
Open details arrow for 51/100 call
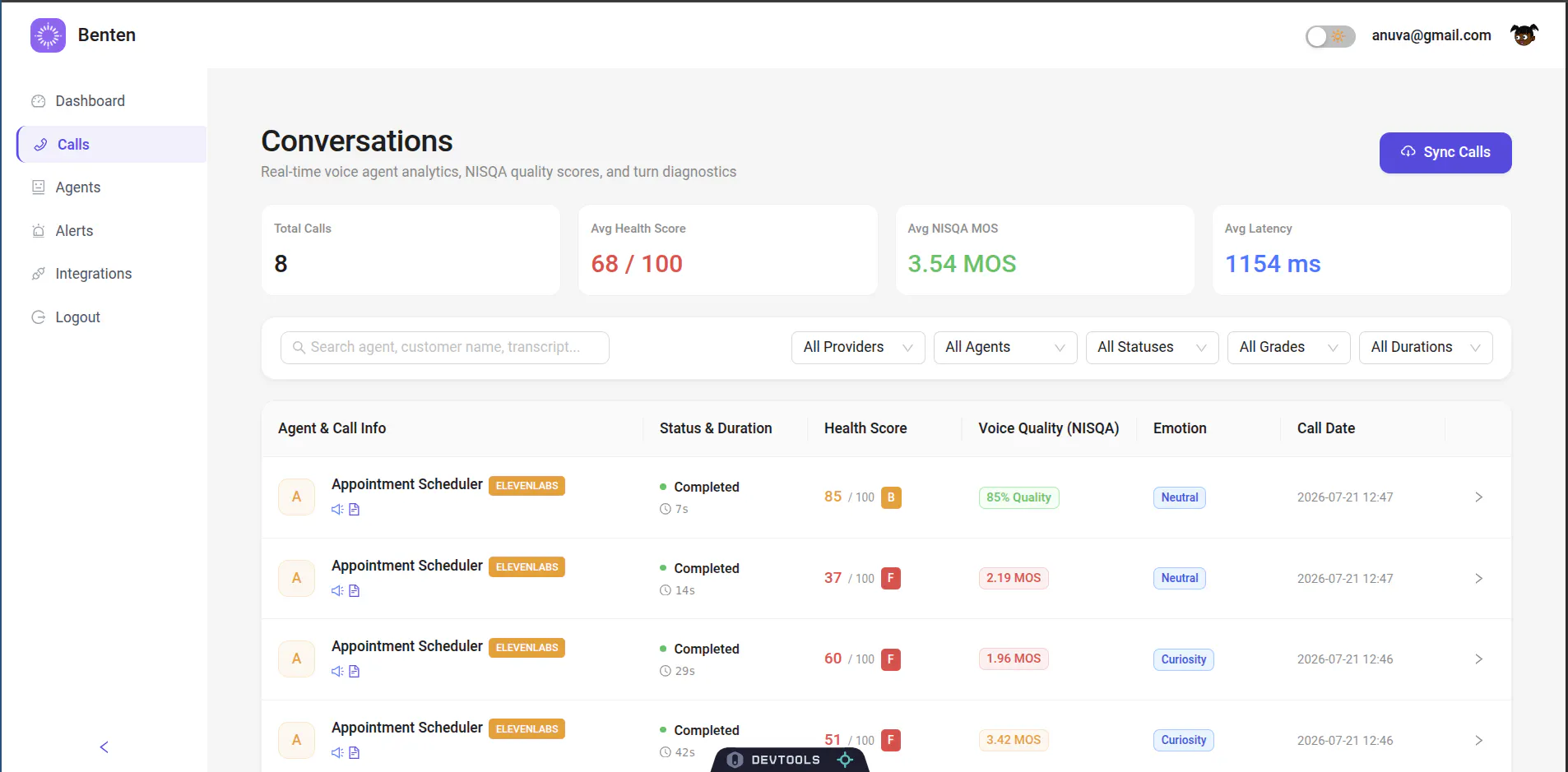(x=1478, y=741)
